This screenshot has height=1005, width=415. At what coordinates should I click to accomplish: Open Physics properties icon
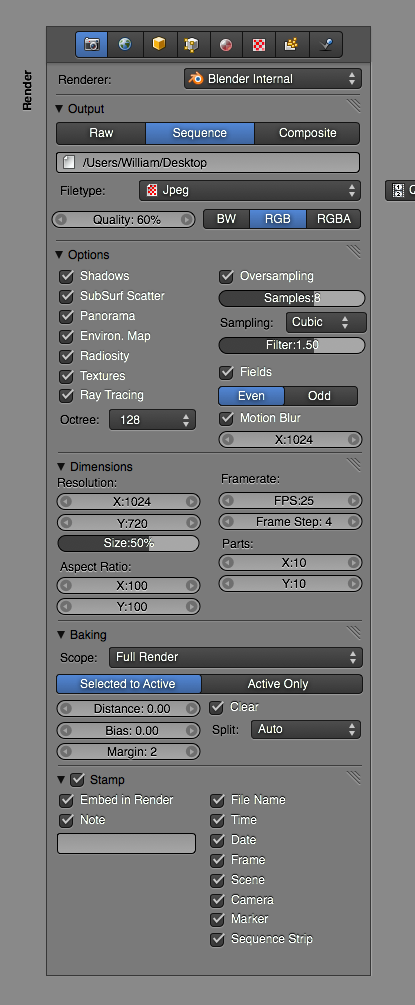pos(325,44)
